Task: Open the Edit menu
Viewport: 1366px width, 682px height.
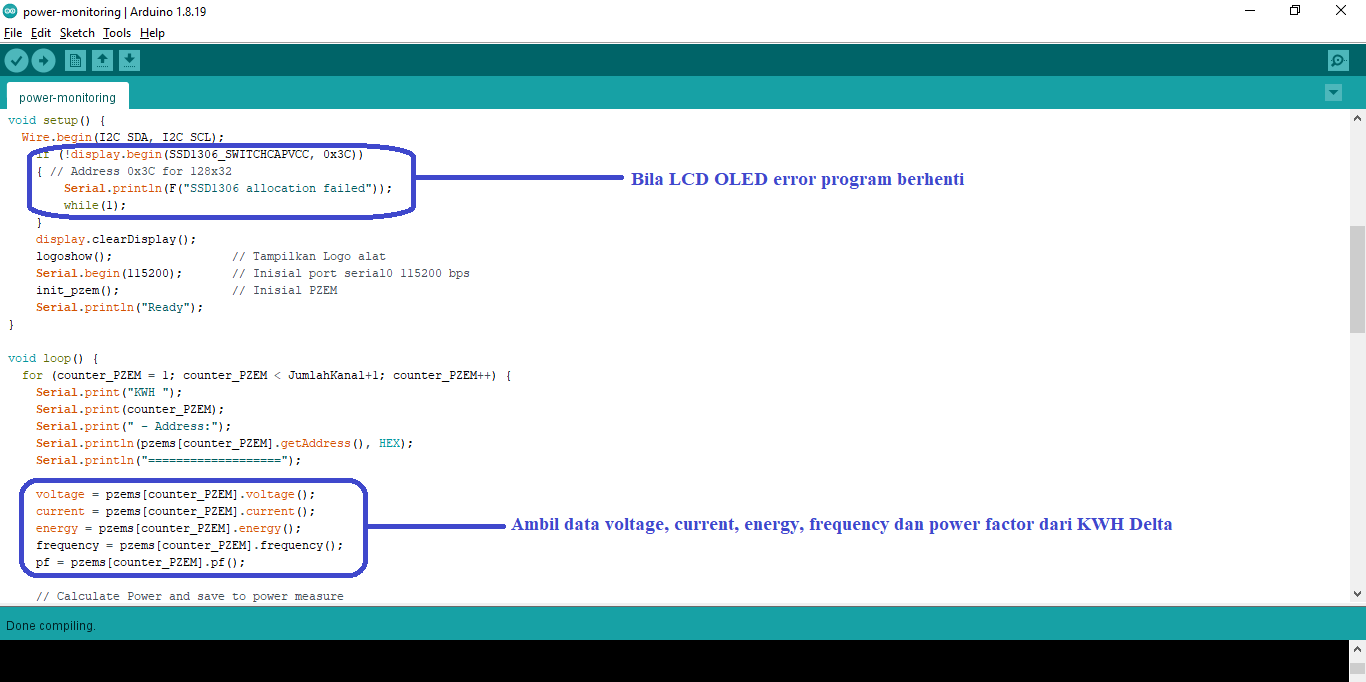Action: tap(41, 33)
